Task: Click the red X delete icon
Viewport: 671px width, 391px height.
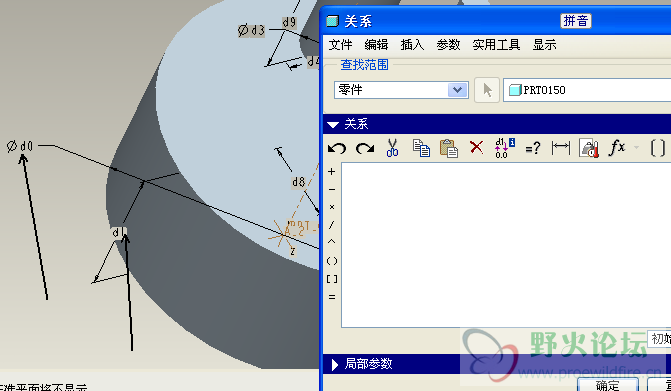Action: [476, 147]
